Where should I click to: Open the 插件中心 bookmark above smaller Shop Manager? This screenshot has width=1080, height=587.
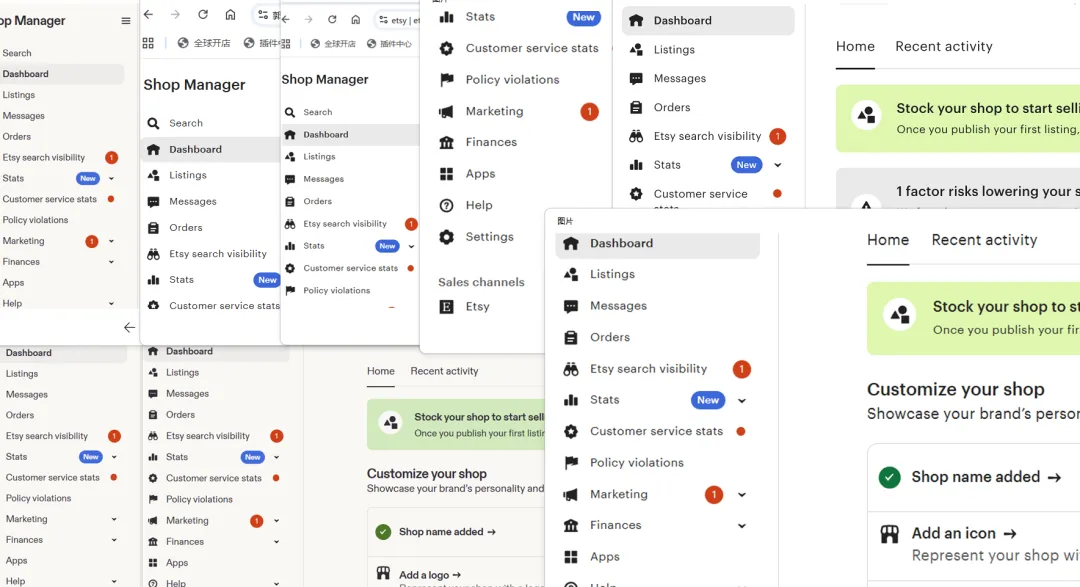[x=389, y=44]
